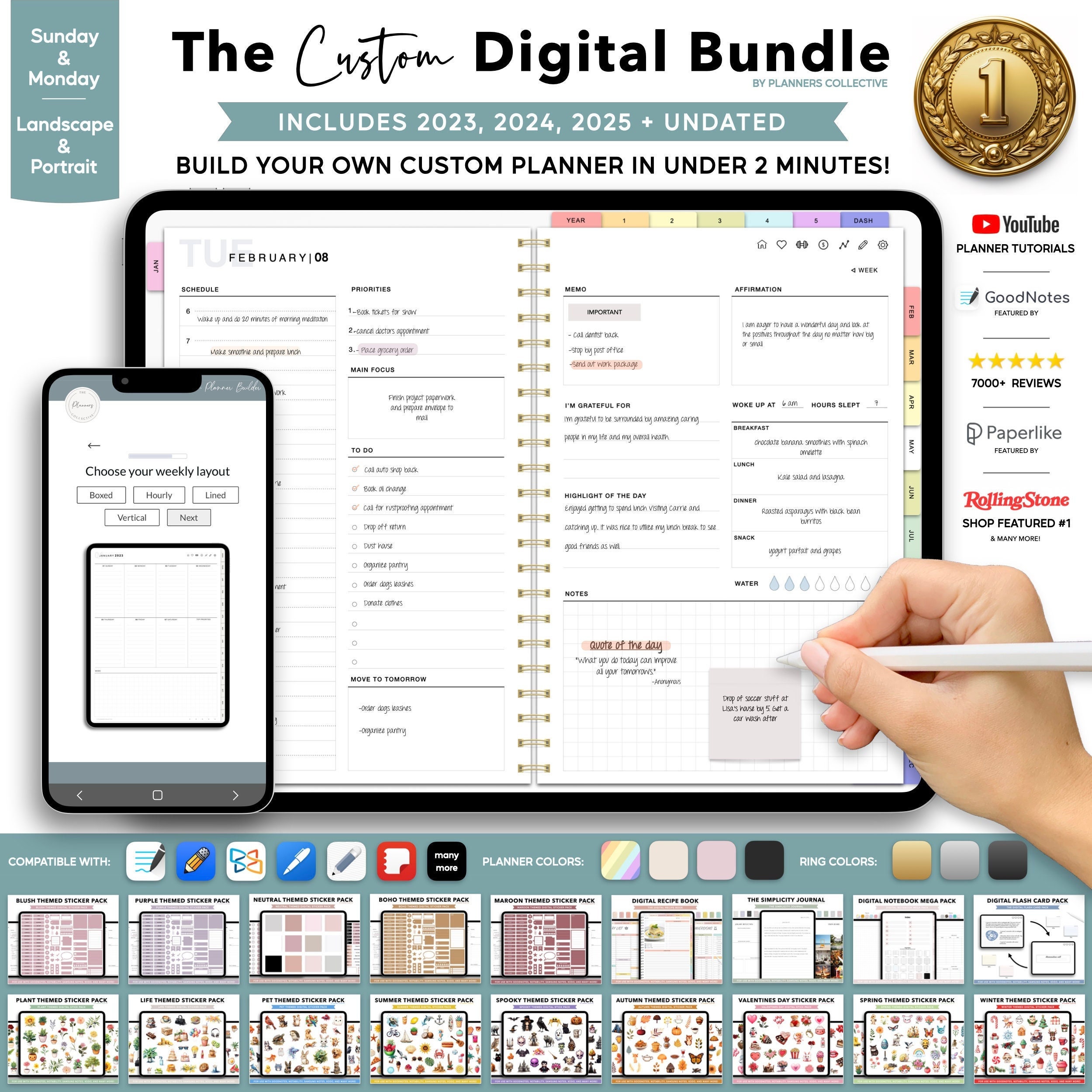Toggle the 'Lined' weekly layout option
The width and height of the screenshot is (1092, 1092).
pos(215,495)
